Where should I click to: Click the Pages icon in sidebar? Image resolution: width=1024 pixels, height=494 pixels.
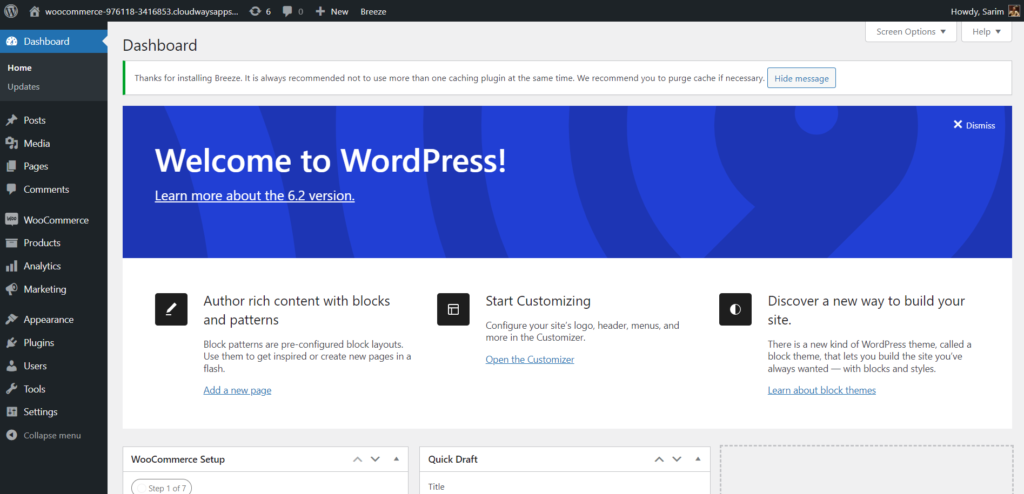tap(11, 166)
